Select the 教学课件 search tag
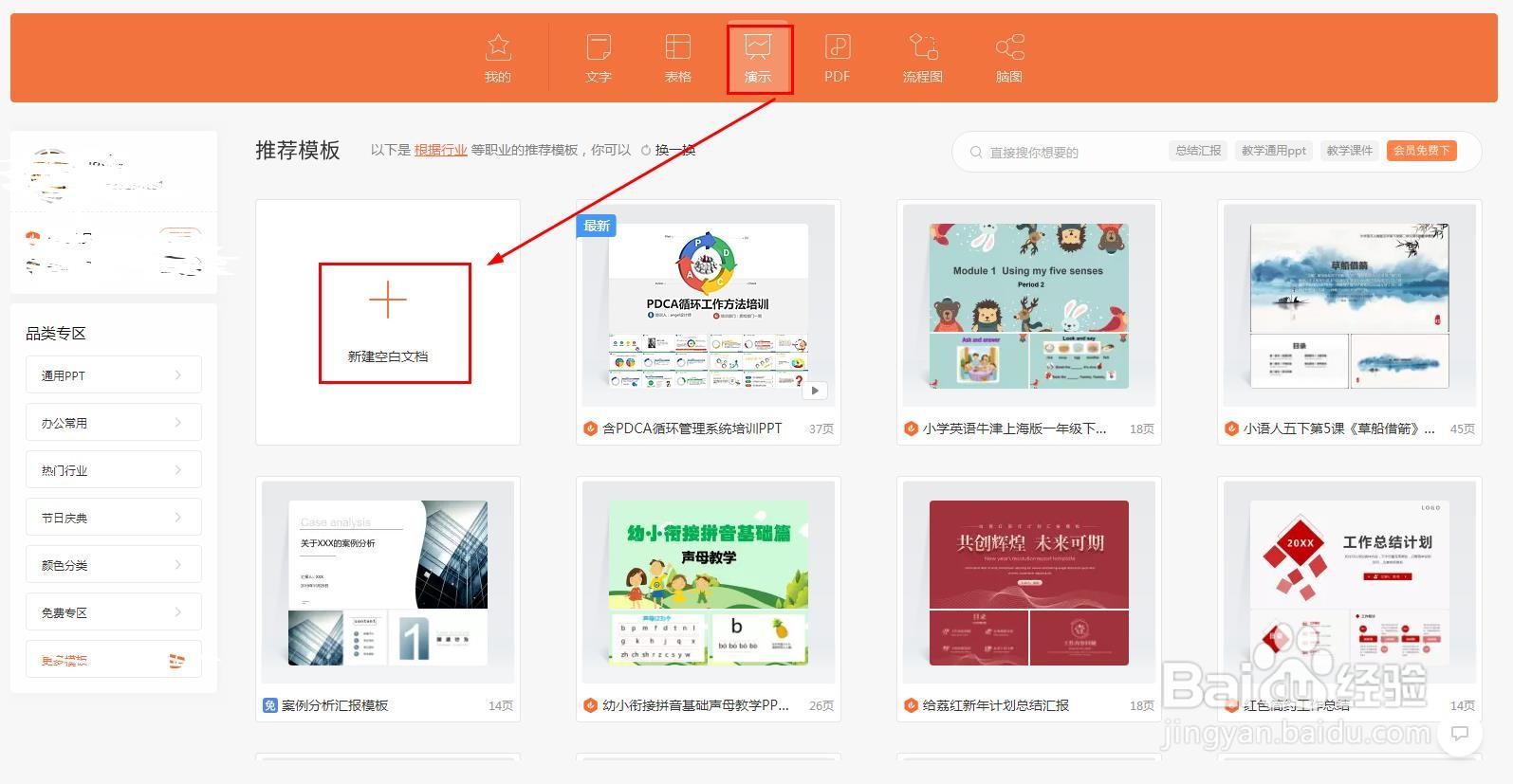 click(x=1350, y=151)
